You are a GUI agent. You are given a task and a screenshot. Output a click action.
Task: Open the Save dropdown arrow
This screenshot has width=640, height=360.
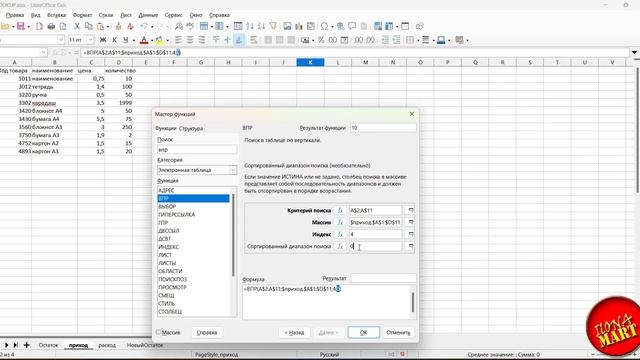point(29,27)
